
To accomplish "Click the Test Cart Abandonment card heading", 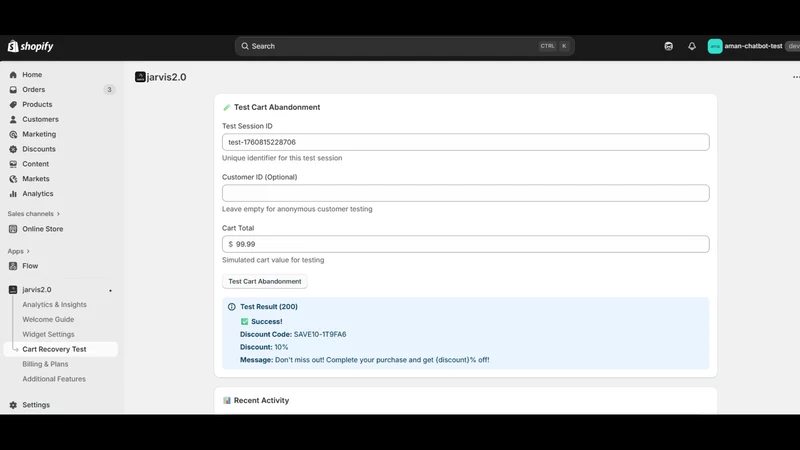I will coord(277,107).
